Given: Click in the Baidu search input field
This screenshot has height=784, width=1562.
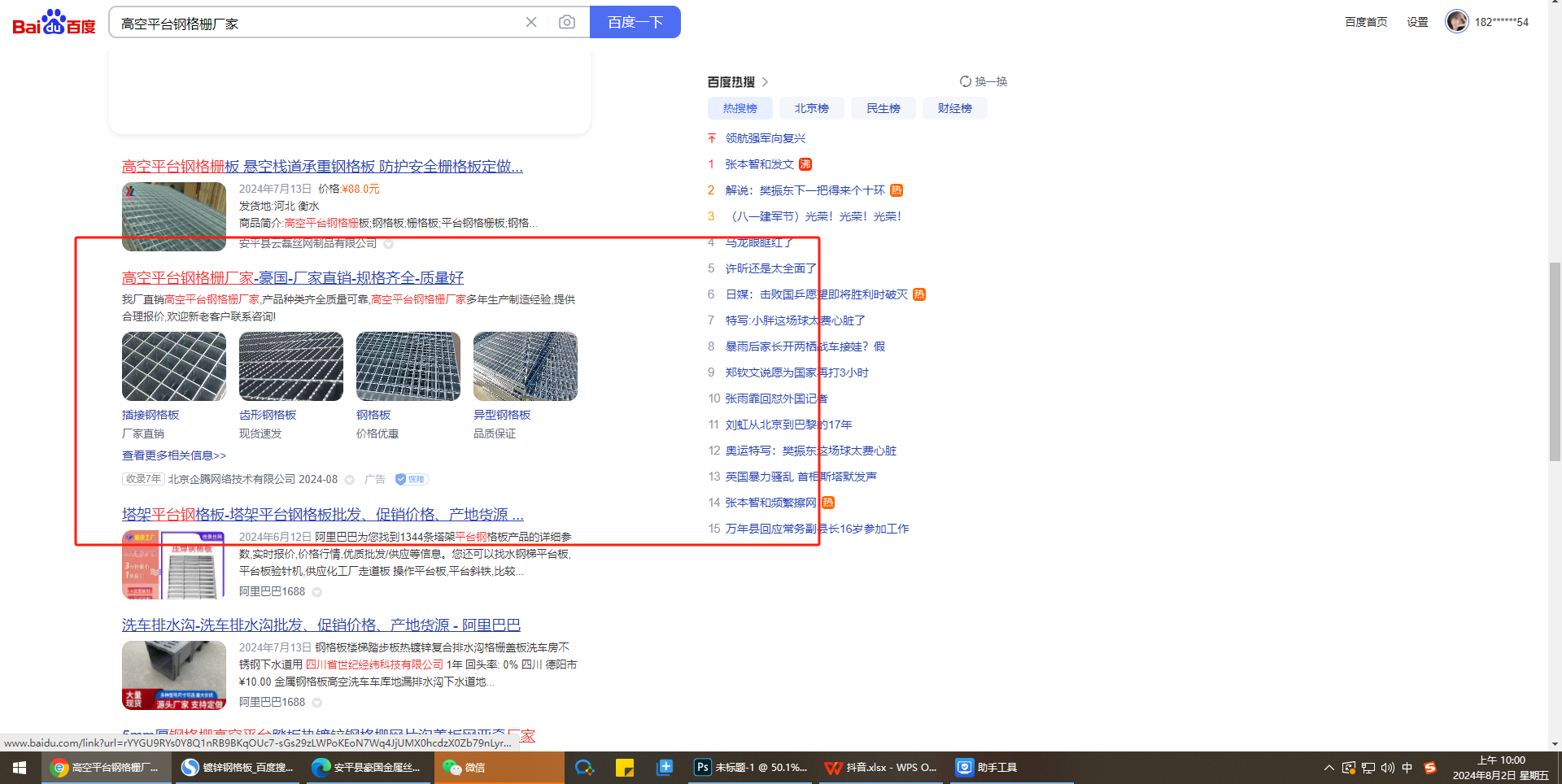Looking at the screenshot, I should [x=317, y=23].
